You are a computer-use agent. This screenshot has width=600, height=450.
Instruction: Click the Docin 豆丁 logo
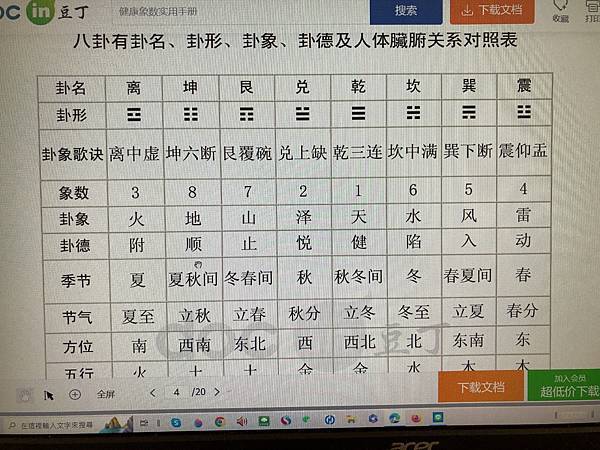tap(43, 11)
